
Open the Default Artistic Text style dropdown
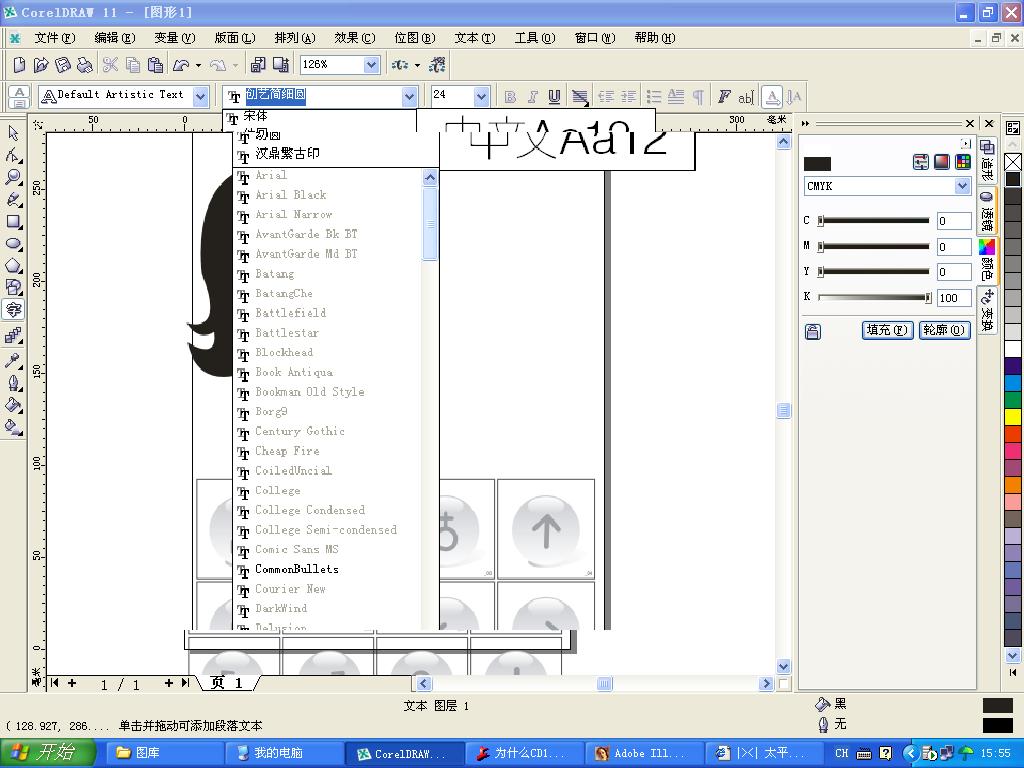[200, 97]
